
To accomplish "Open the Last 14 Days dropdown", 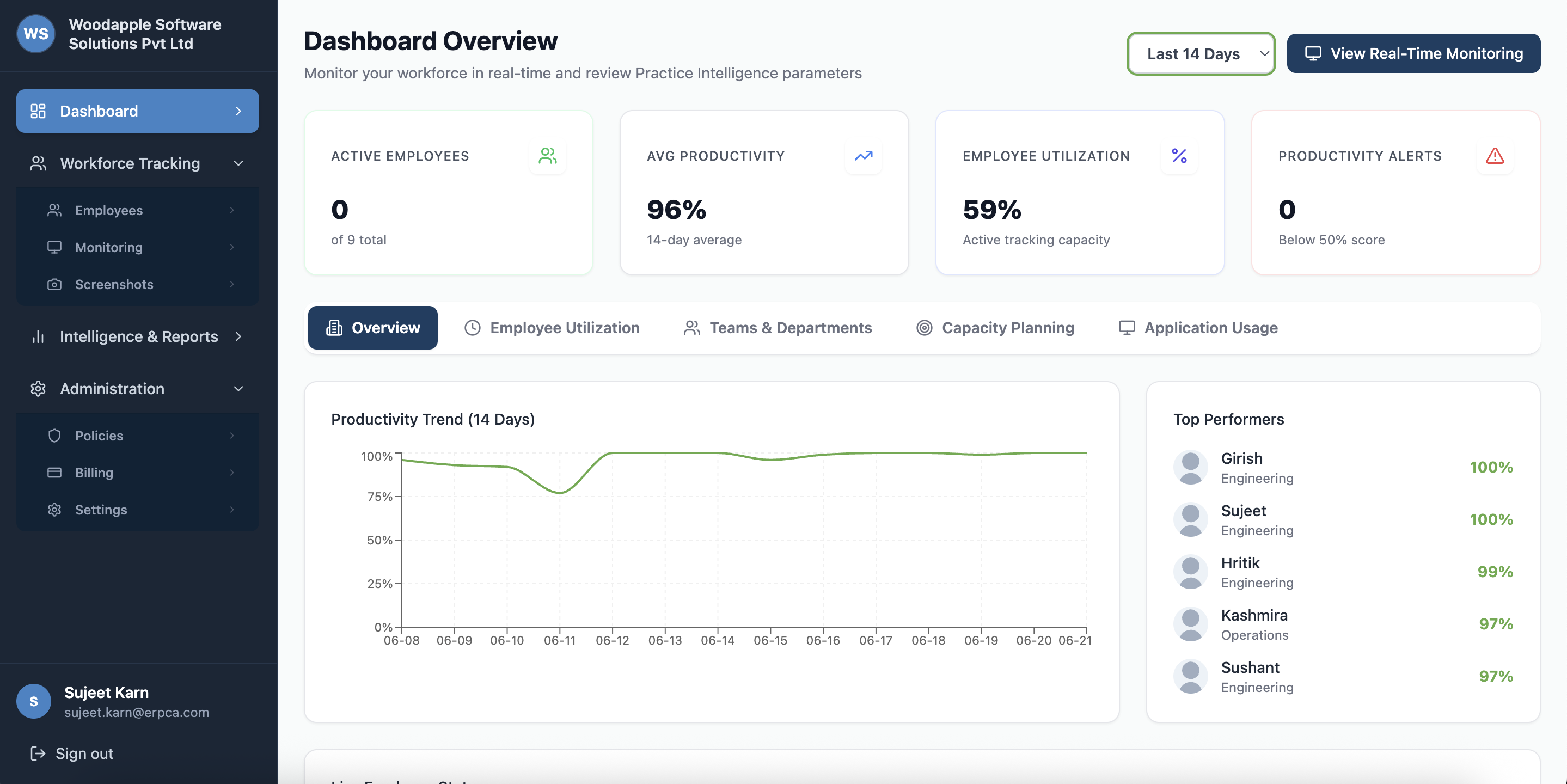I will [x=1201, y=53].
